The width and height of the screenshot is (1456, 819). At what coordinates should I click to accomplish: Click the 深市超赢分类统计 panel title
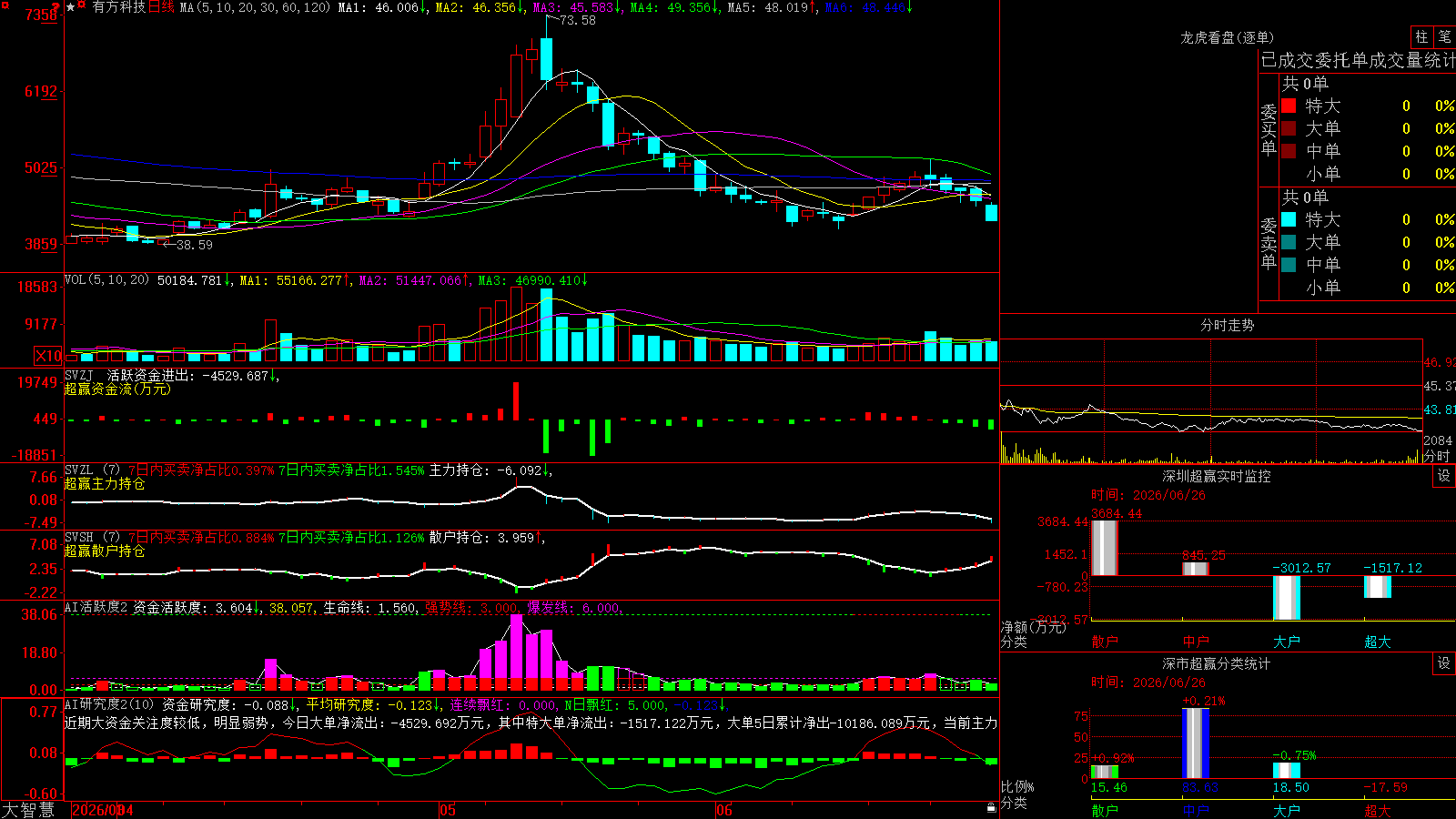[1216, 663]
